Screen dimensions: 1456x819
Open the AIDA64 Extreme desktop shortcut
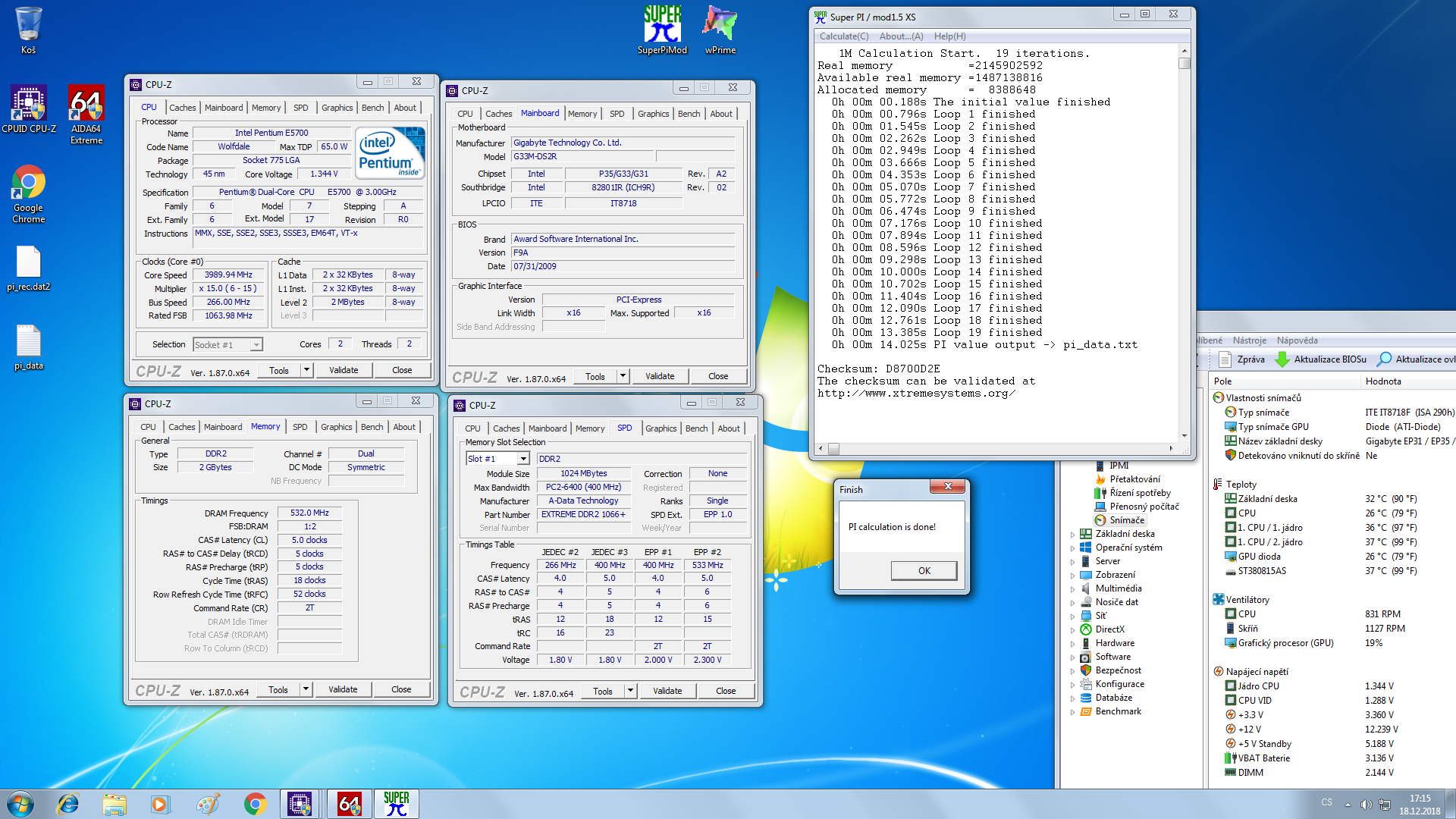[86, 114]
